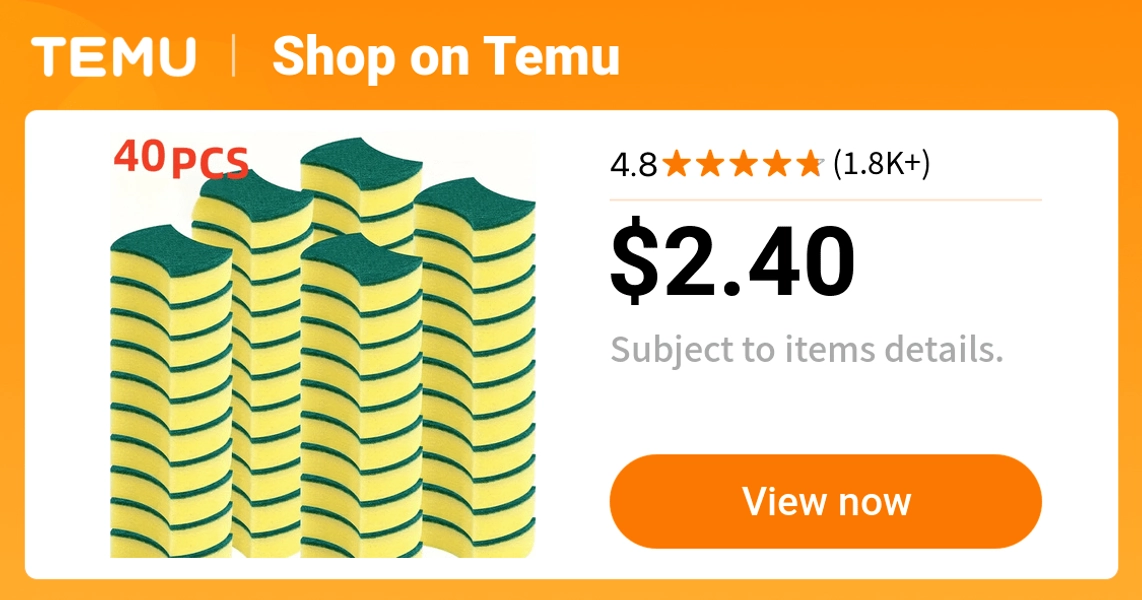This screenshot has width=1142, height=600.
Task: Click the red 40PCS label on the image
Action: coord(181,159)
